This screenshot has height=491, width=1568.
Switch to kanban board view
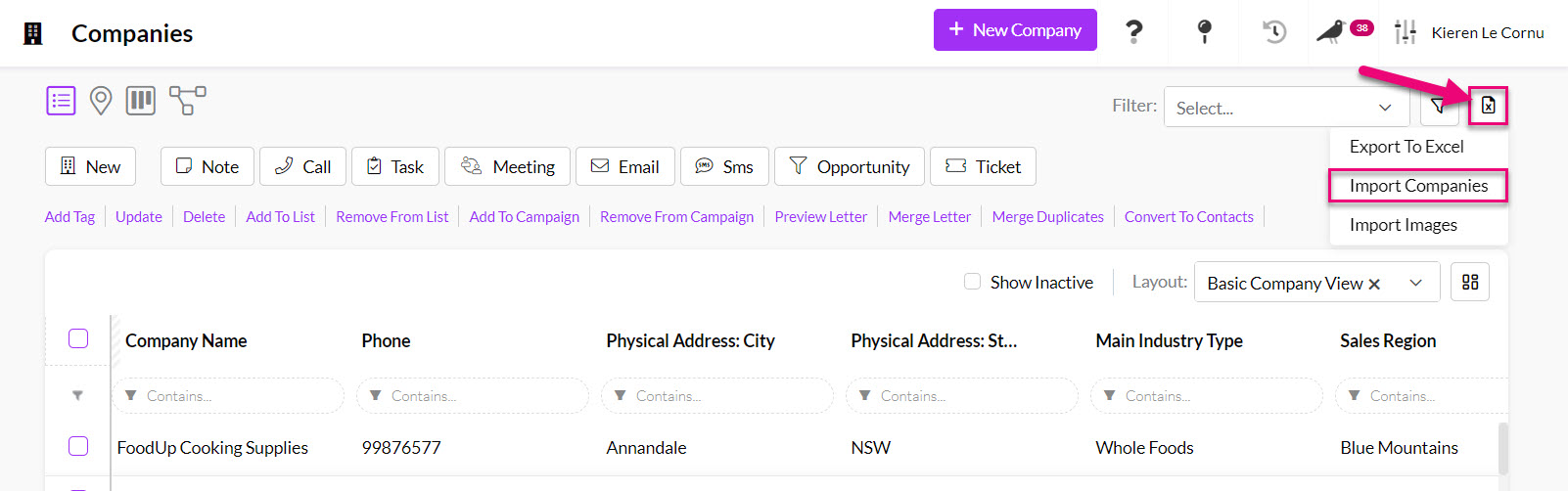[x=141, y=100]
